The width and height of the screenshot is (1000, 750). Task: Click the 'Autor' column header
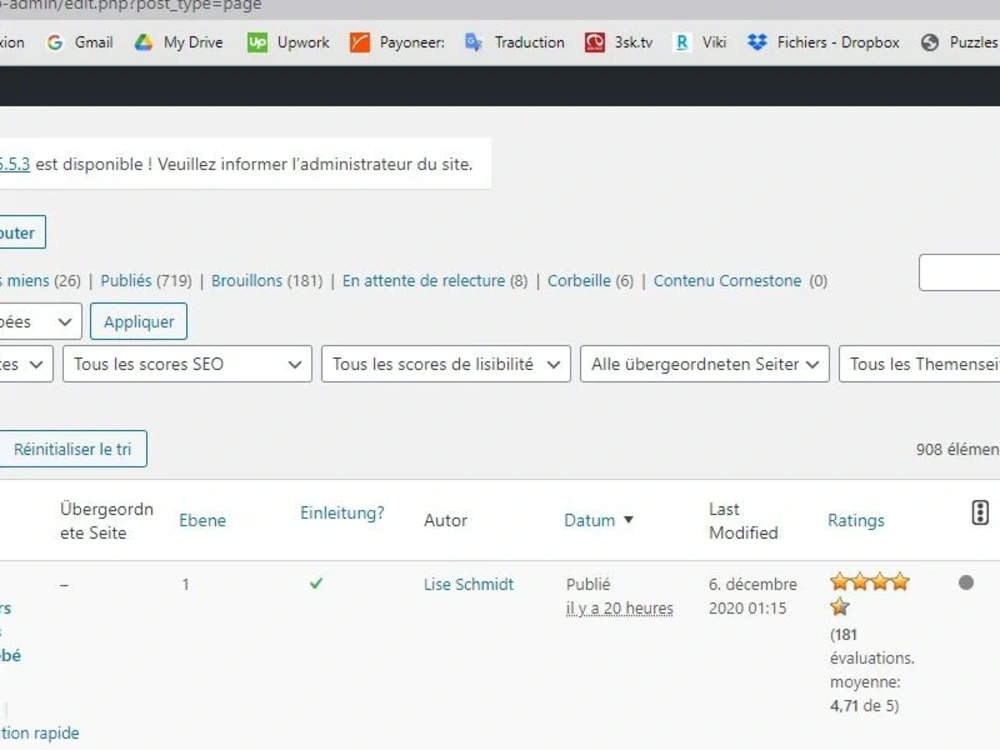445,520
